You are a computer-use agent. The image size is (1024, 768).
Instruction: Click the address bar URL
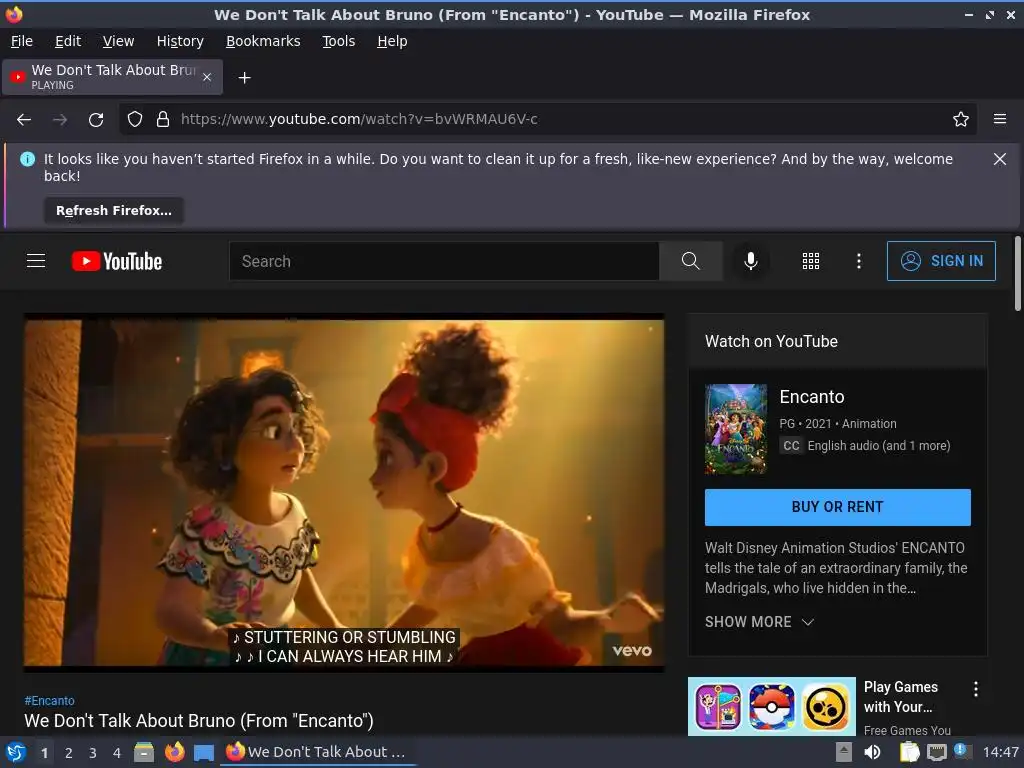point(359,120)
